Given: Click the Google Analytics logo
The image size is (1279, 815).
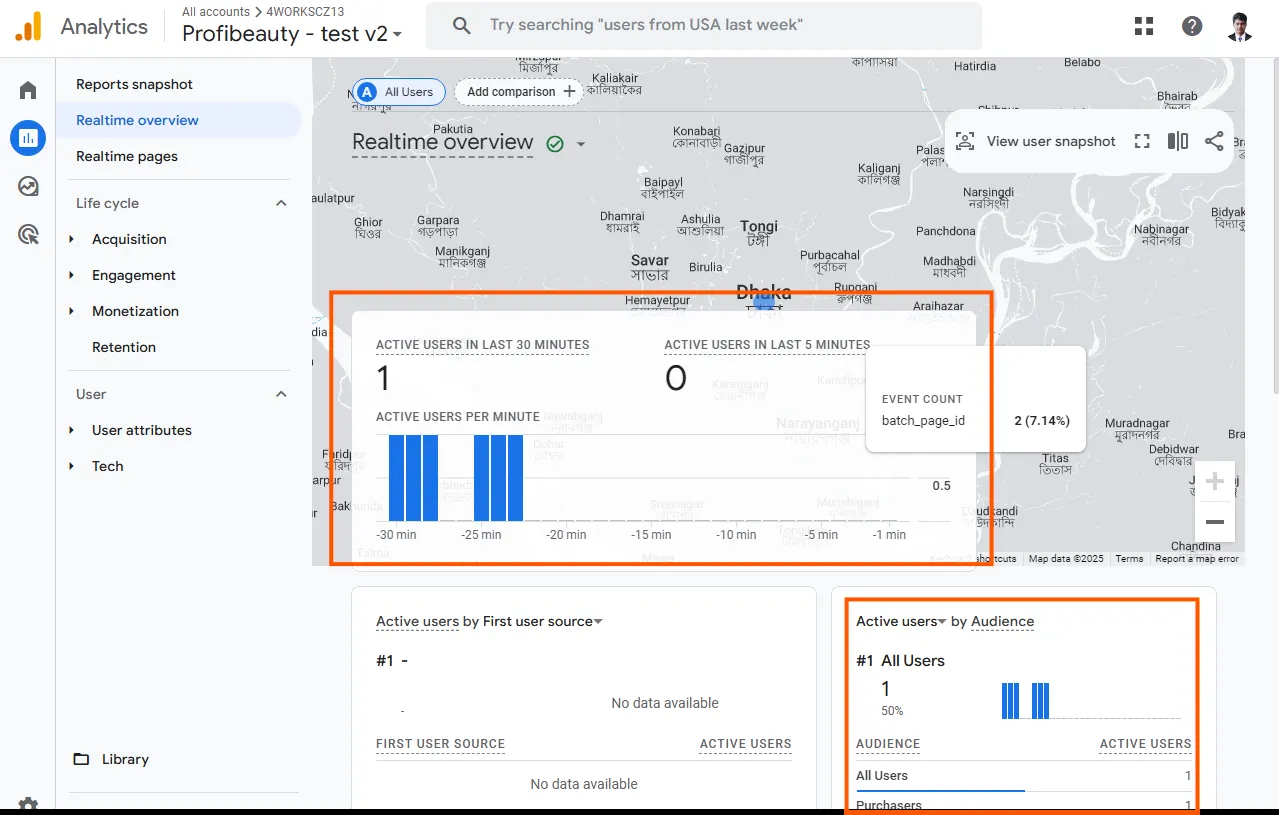Looking at the screenshot, I should coord(28,26).
